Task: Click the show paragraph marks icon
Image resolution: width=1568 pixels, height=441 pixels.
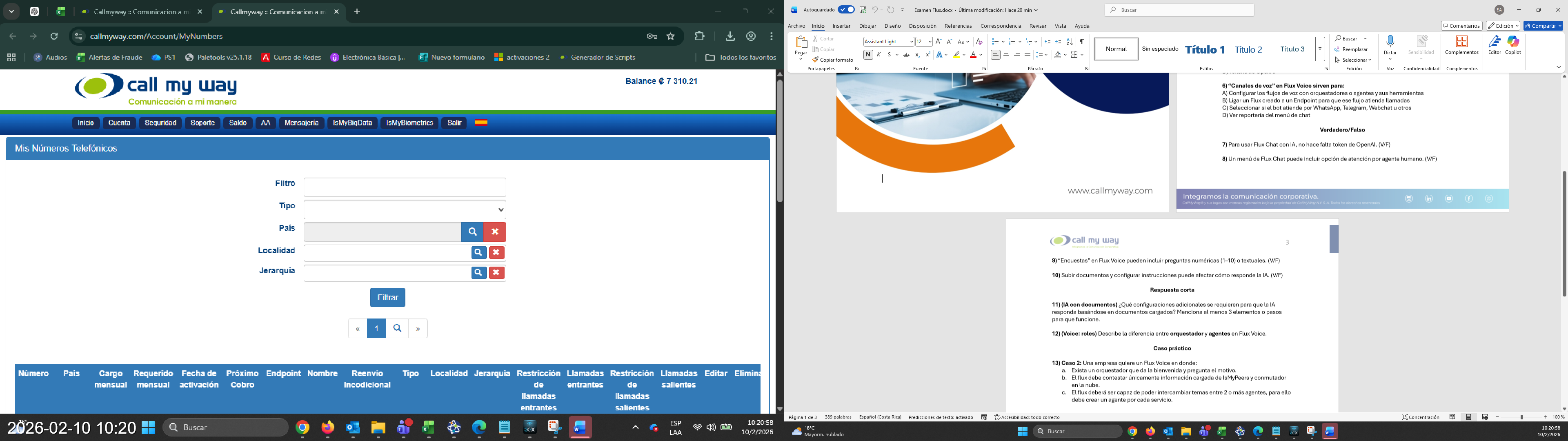Action: [1082, 42]
